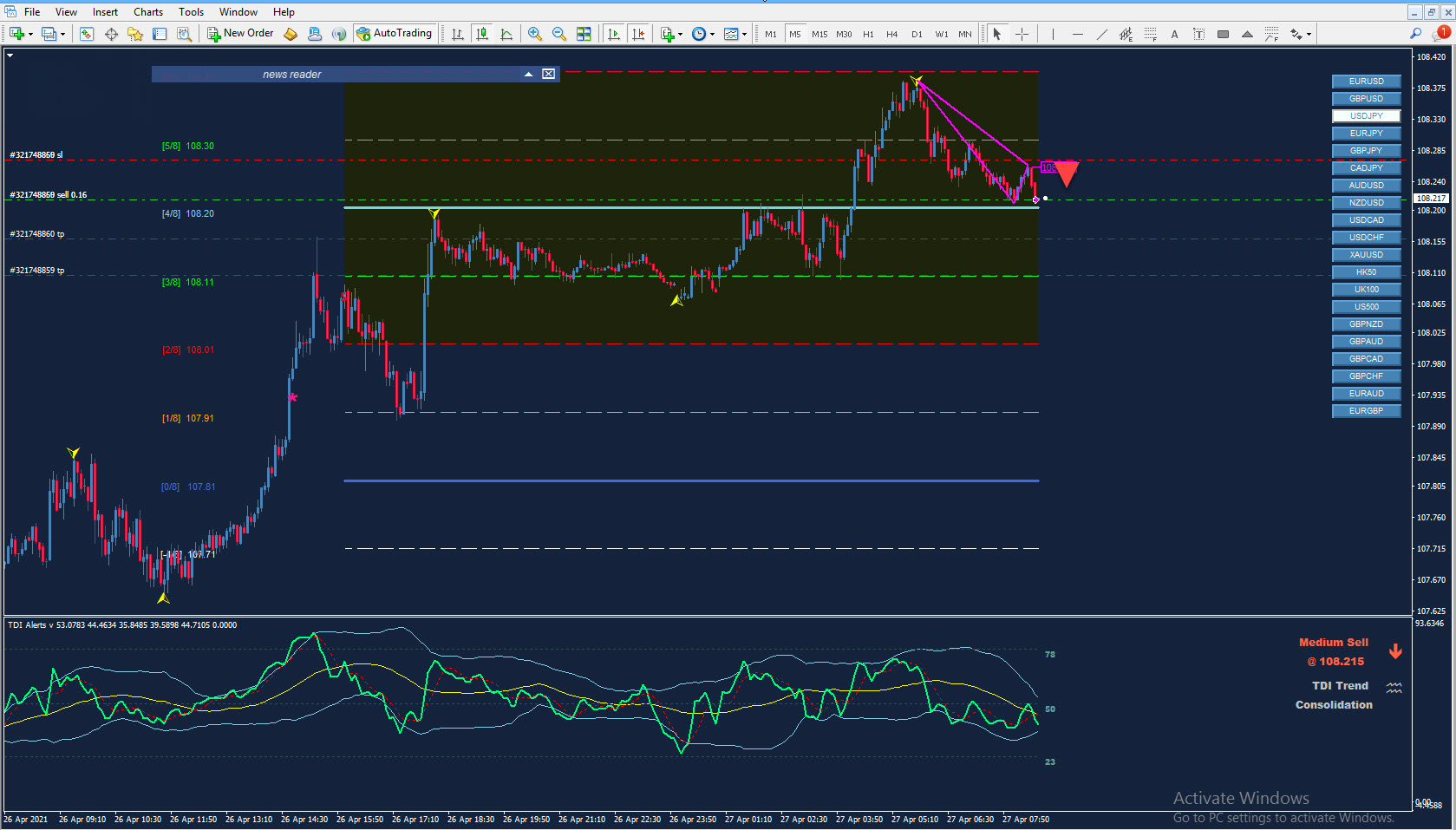Show the Market Watch window
The width and height of the screenshot is (1456, 830).
coord(87,34)
